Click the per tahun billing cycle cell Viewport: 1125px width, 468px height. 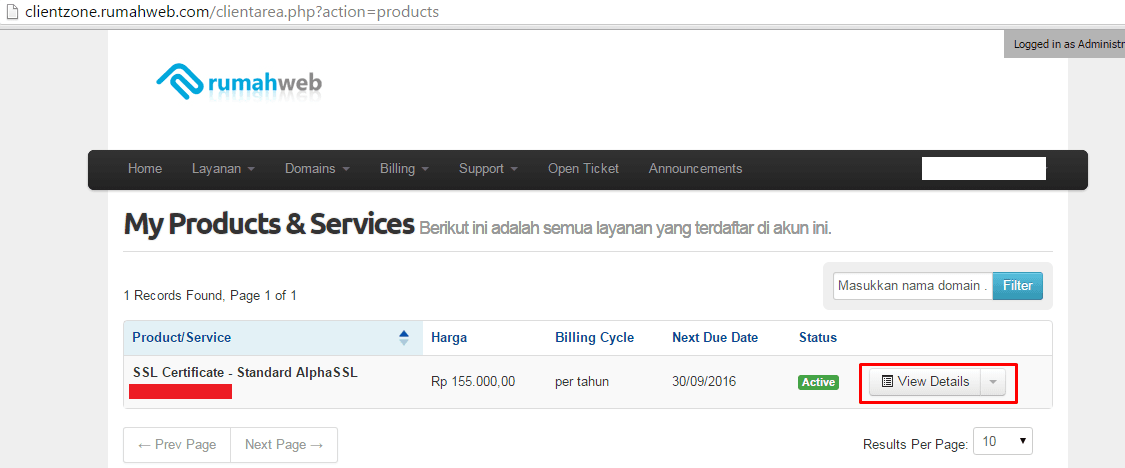tap(582, 382)
